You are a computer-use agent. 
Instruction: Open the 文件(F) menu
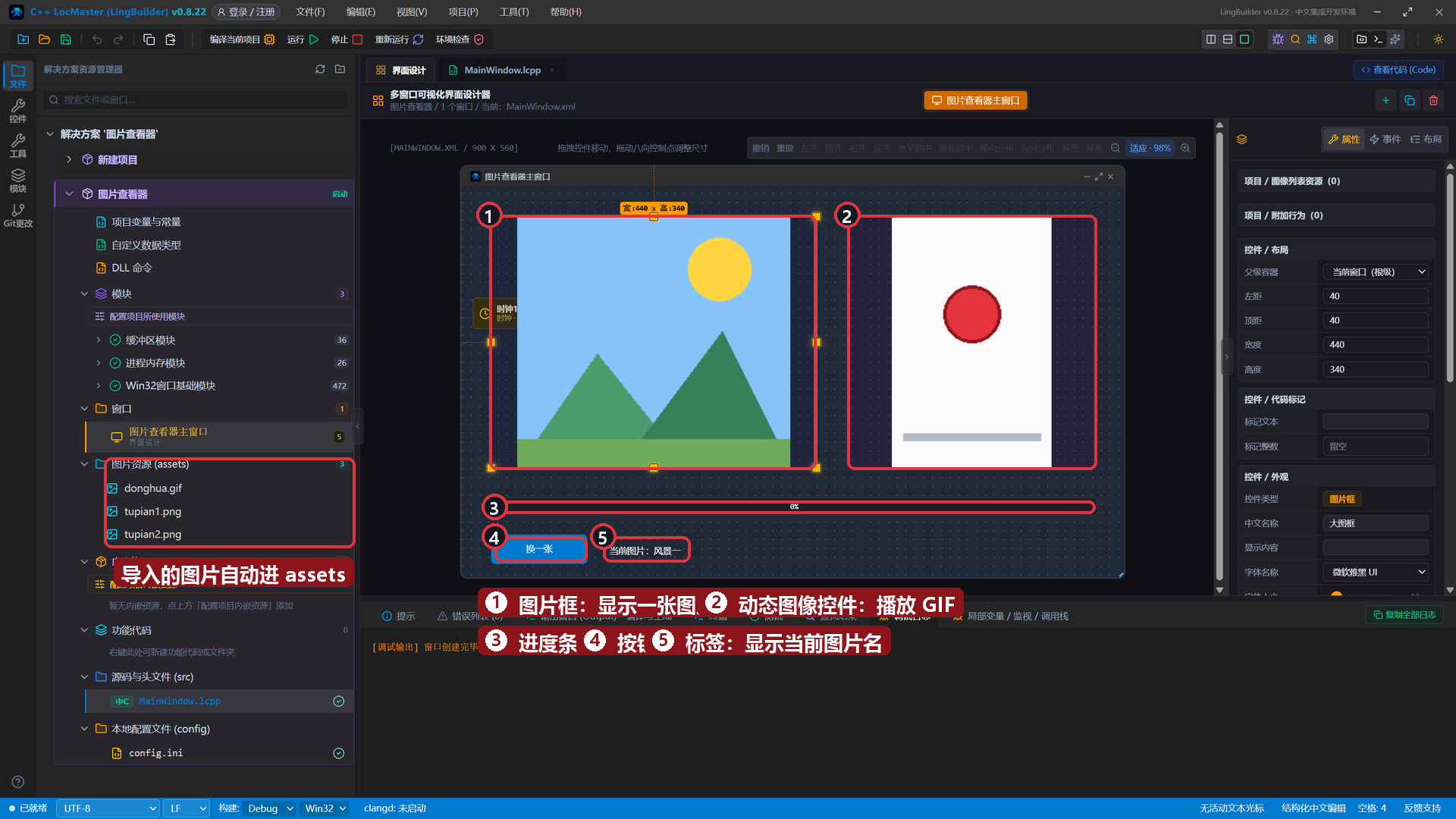[310, 12]
